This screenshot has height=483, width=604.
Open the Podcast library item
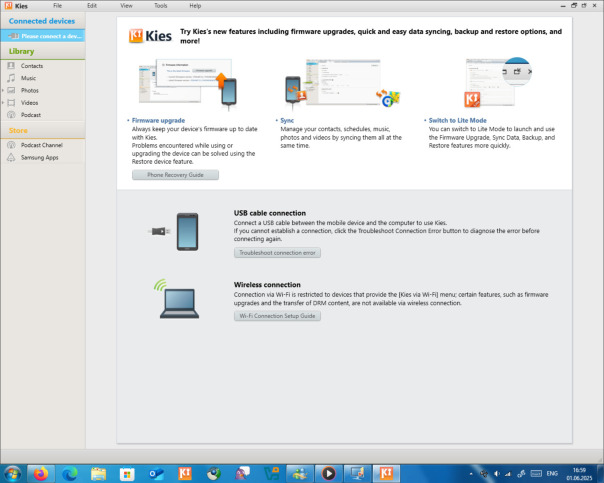coord(42,115)
